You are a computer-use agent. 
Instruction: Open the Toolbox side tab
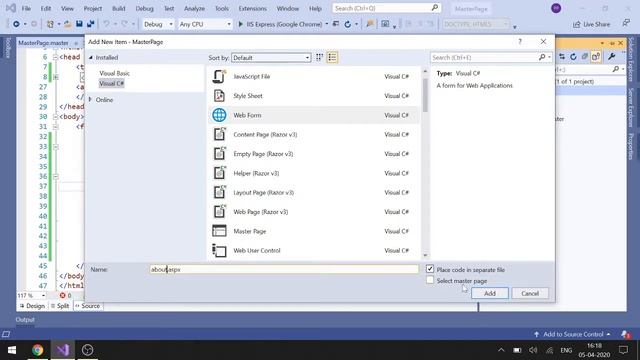pyautogui.click(x=7, y=47)
